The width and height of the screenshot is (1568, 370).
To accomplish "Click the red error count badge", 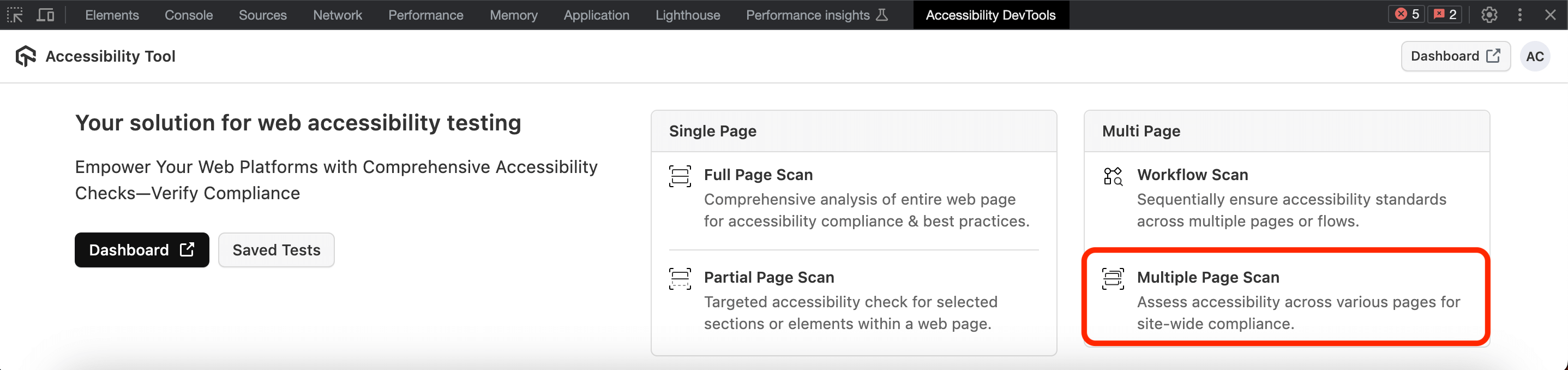I will [x=1406, y=15].
